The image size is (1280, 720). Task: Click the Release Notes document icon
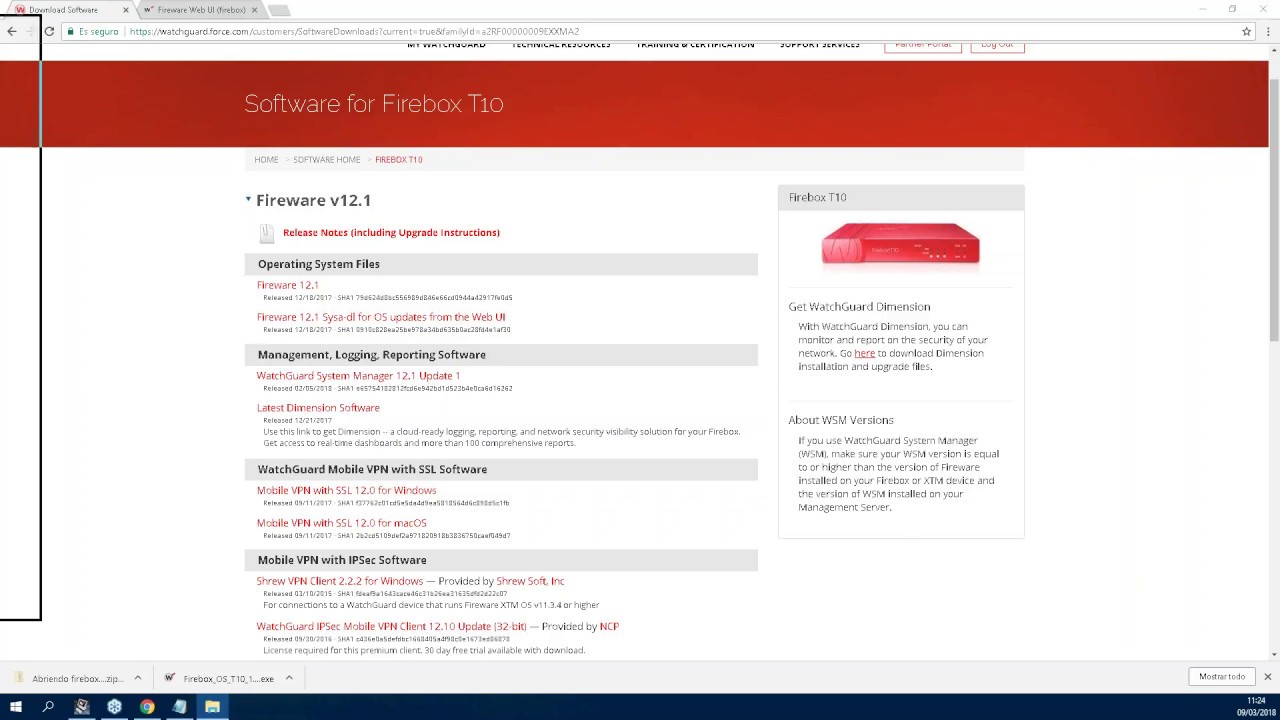266,233
